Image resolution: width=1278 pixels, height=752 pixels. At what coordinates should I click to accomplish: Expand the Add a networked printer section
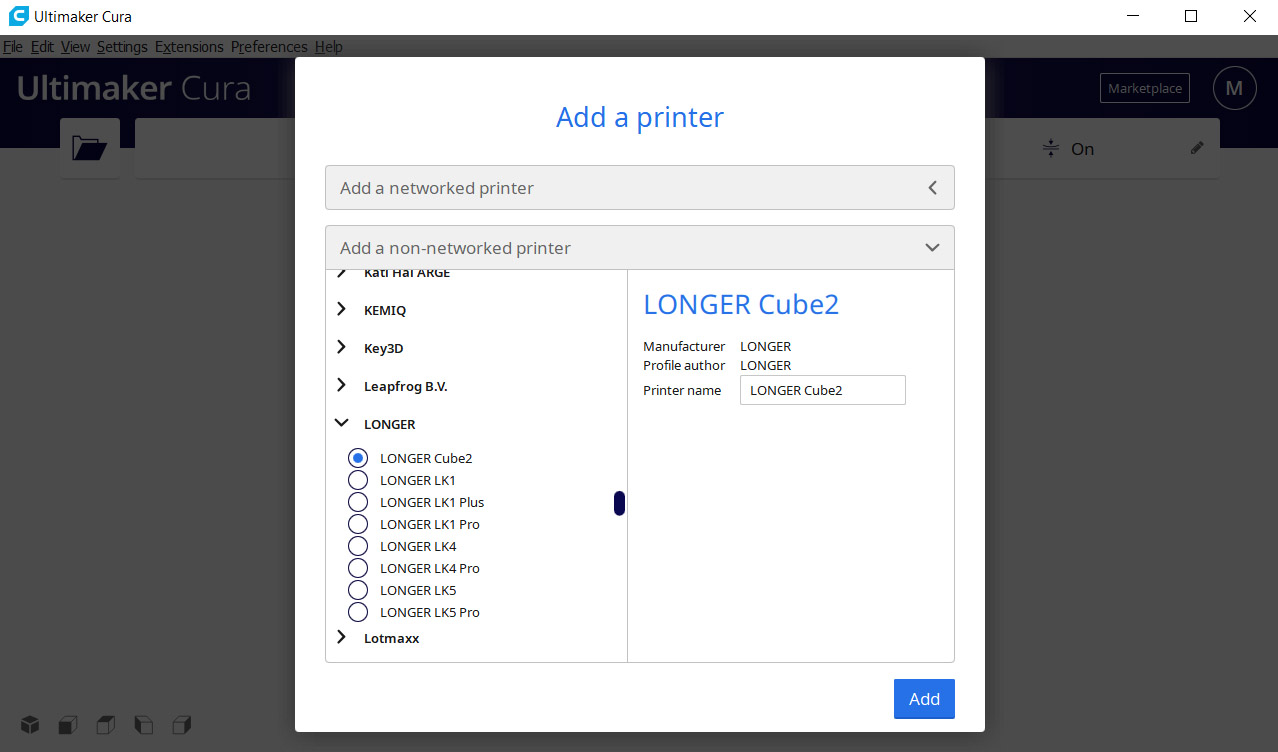640,188
